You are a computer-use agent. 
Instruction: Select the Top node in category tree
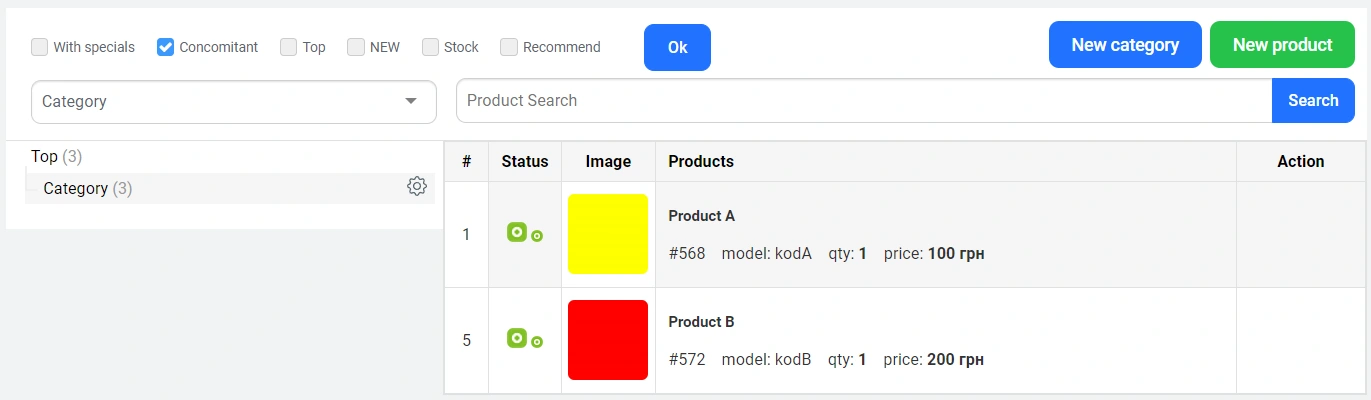pyautogui.click(x=45, y=157)
